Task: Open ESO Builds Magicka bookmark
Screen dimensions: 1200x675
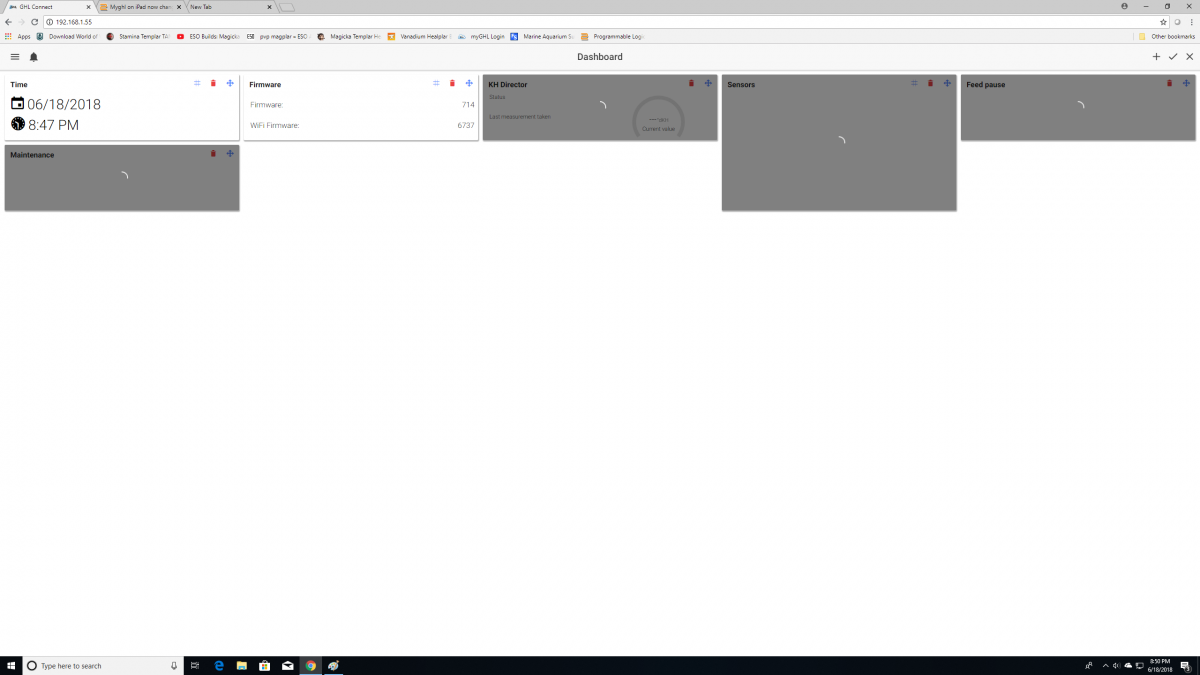Action: [x=208, y=36]
